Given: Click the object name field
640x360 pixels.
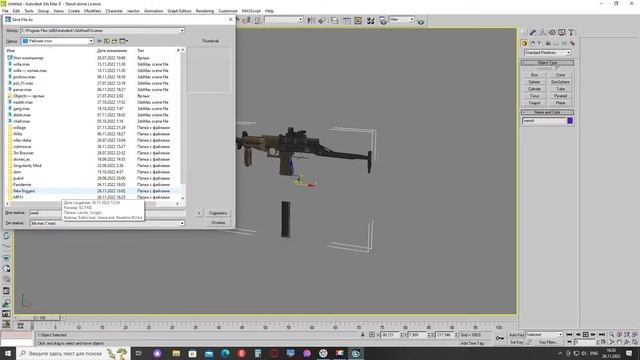Looking at the screenshot, I should pyautogui.click(x=544, y=121).
